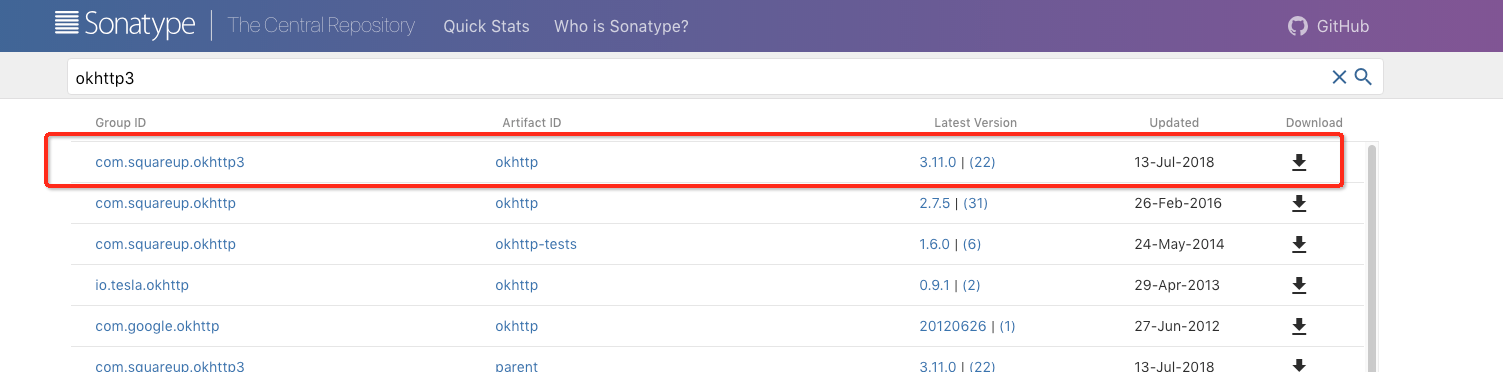Open version 1.6.0 link

[934, 244]
